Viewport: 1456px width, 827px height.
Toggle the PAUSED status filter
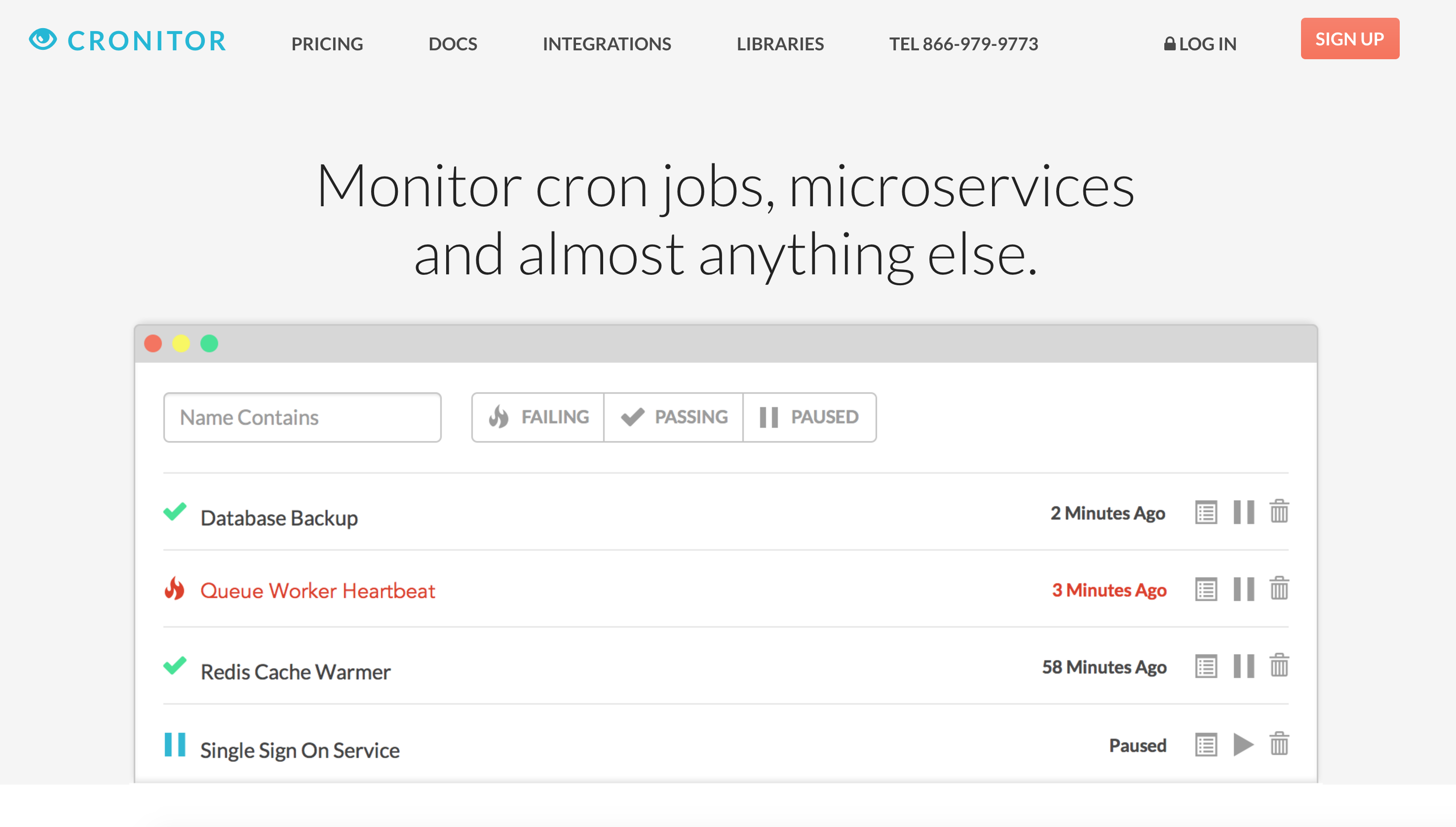(809, 417)
